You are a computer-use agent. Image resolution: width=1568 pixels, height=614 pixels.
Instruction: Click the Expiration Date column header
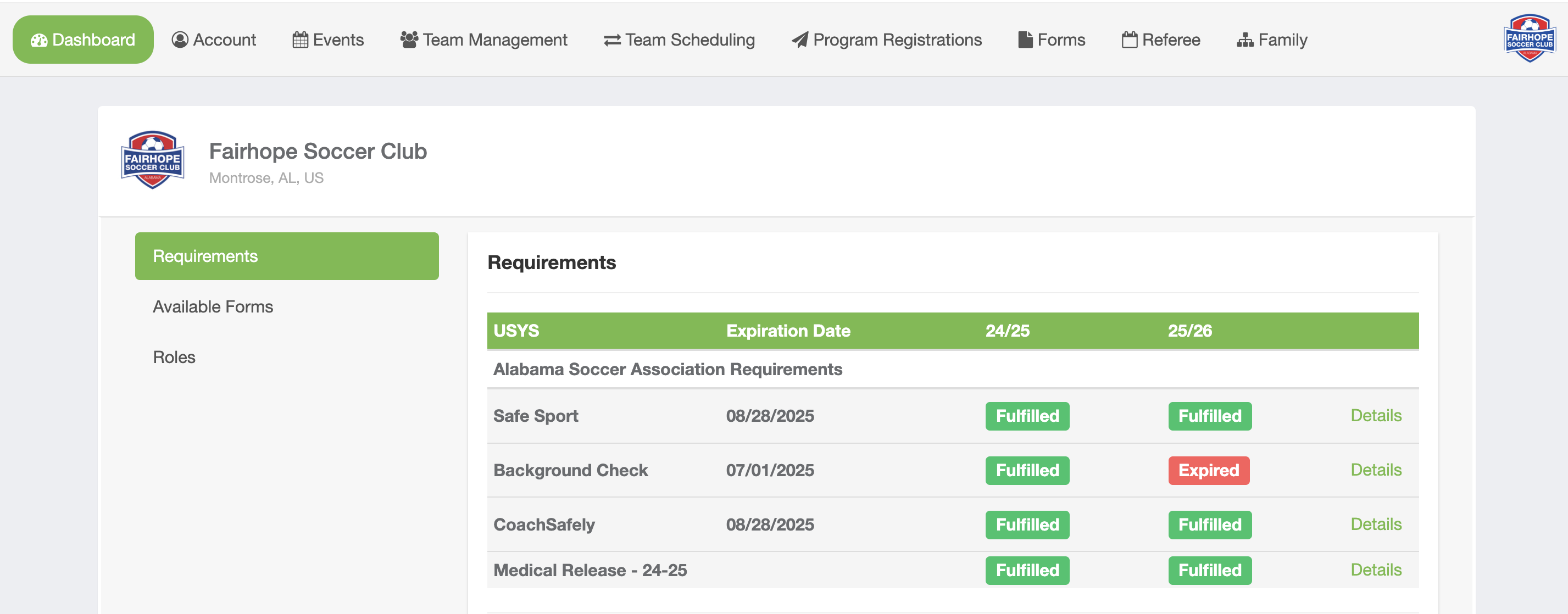788,331
